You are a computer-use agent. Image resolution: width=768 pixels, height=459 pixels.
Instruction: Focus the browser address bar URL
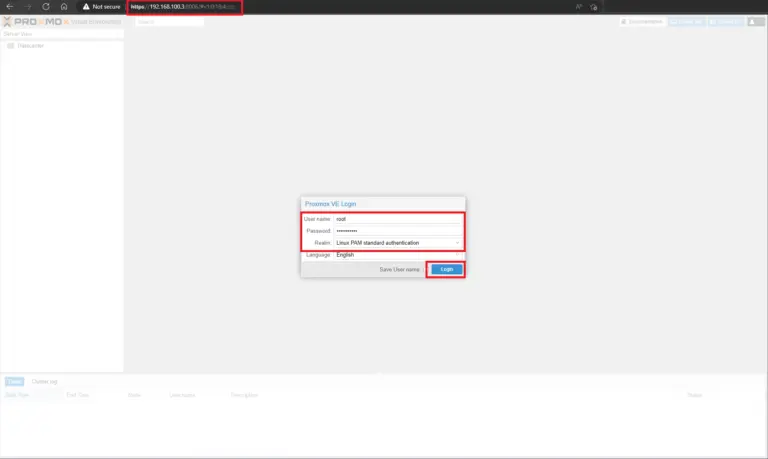pyautogui.click(x=184, y=7)
